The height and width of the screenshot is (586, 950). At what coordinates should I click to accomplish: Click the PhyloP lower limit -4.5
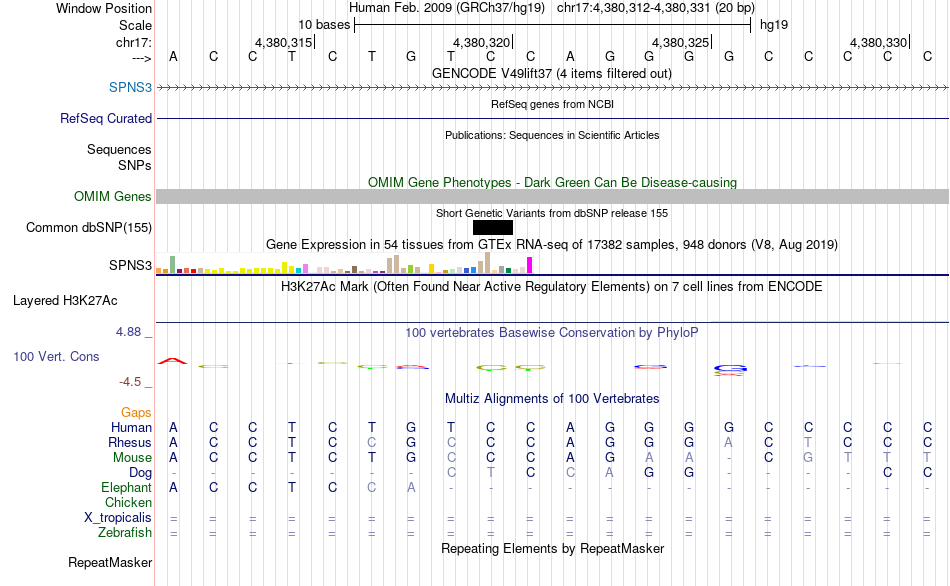point(130,382)
